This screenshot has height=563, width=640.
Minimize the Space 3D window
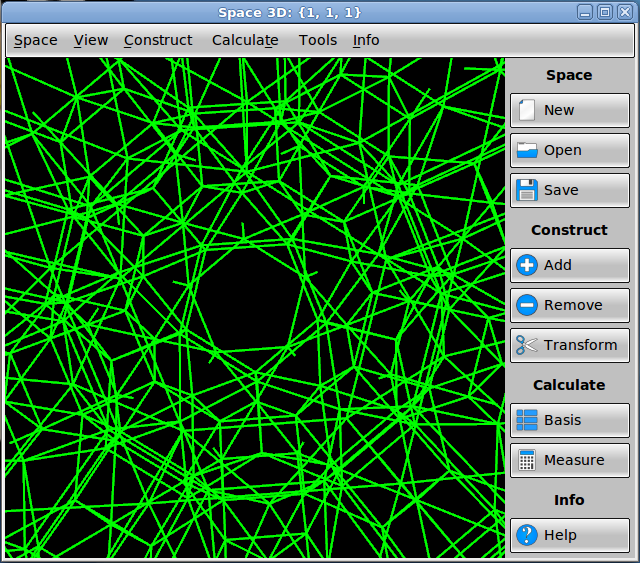click(585, 12)
